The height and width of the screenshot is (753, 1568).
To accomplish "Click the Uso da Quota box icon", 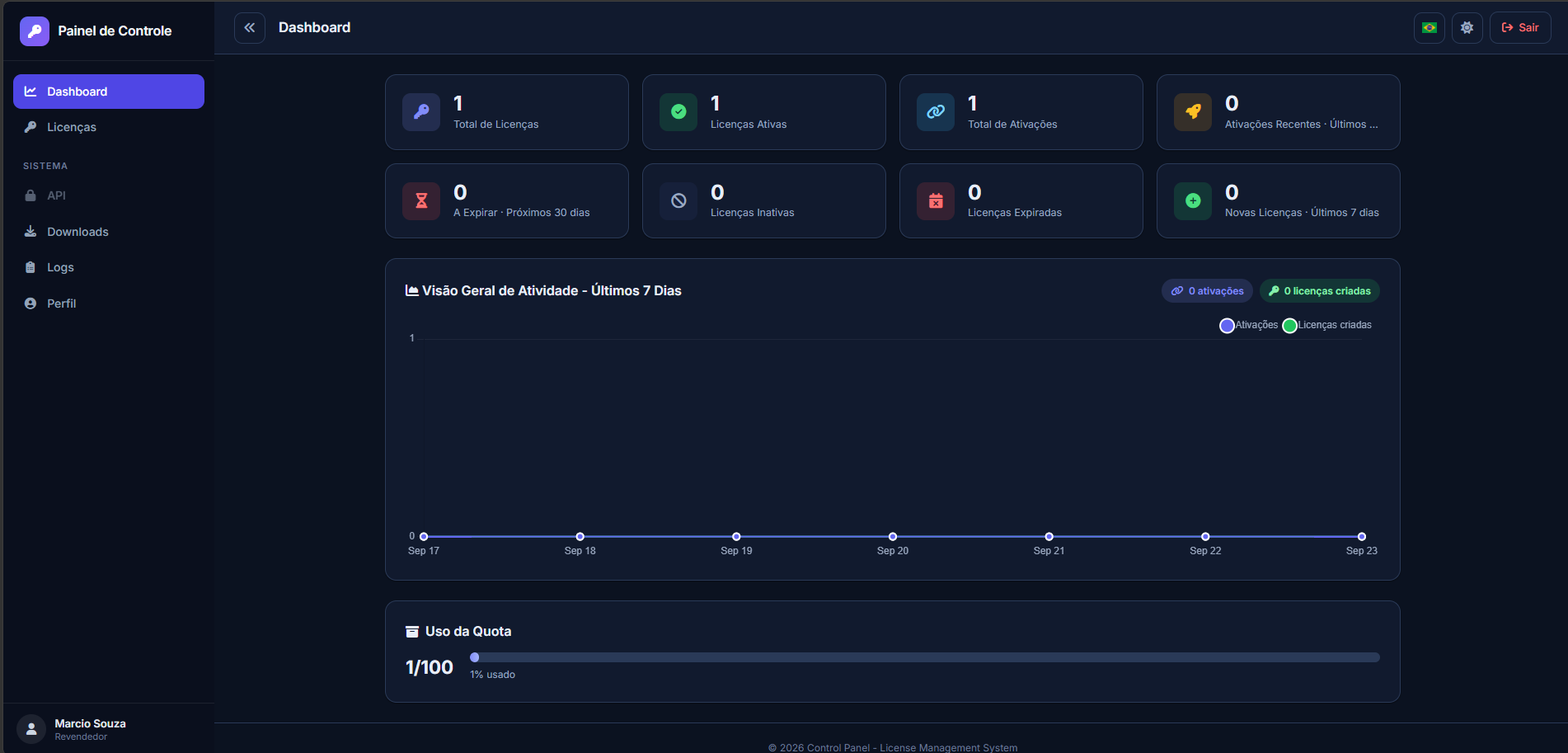I will tap(412, 632).
